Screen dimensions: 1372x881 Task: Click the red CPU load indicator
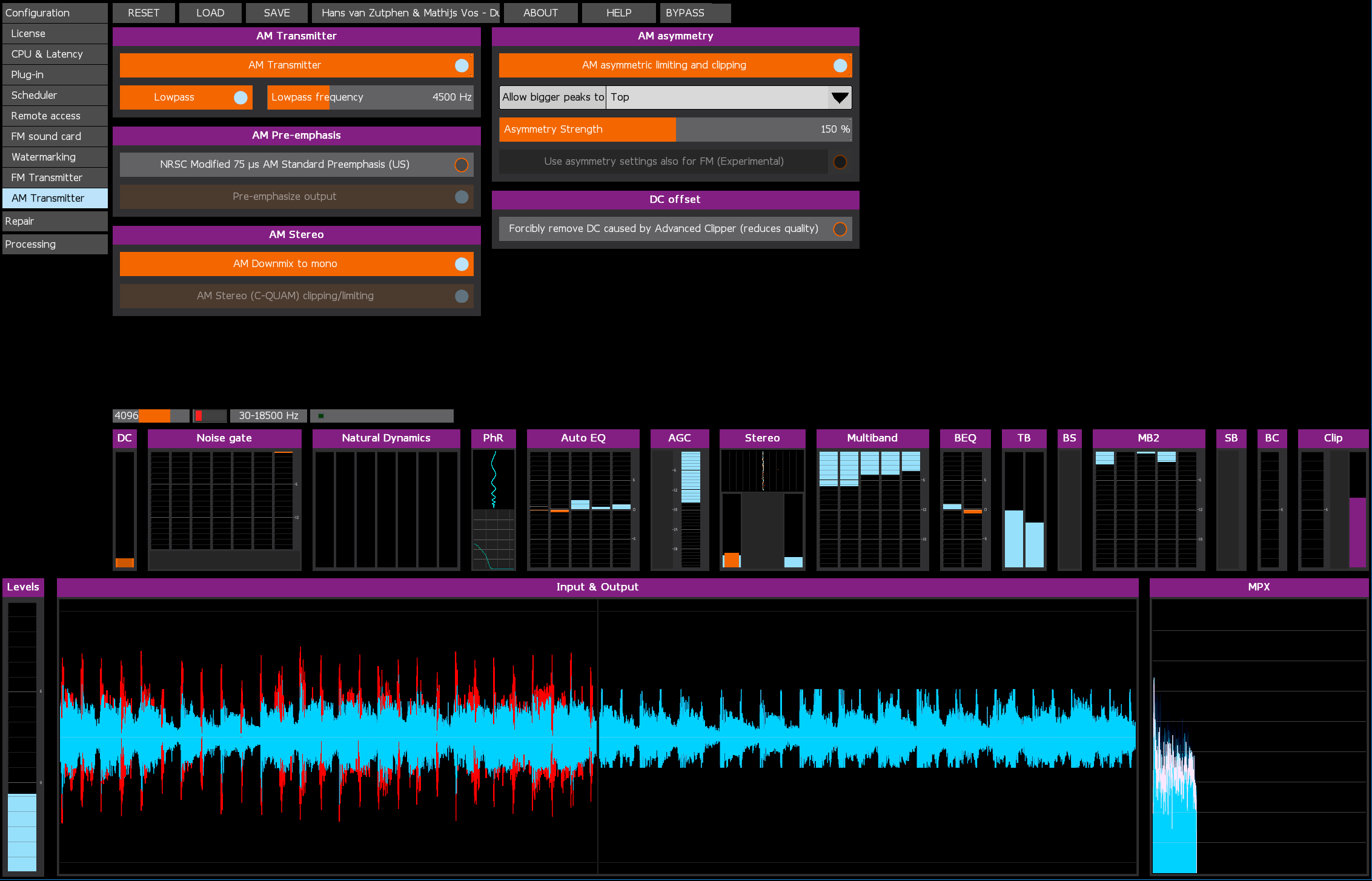point(210,416)
